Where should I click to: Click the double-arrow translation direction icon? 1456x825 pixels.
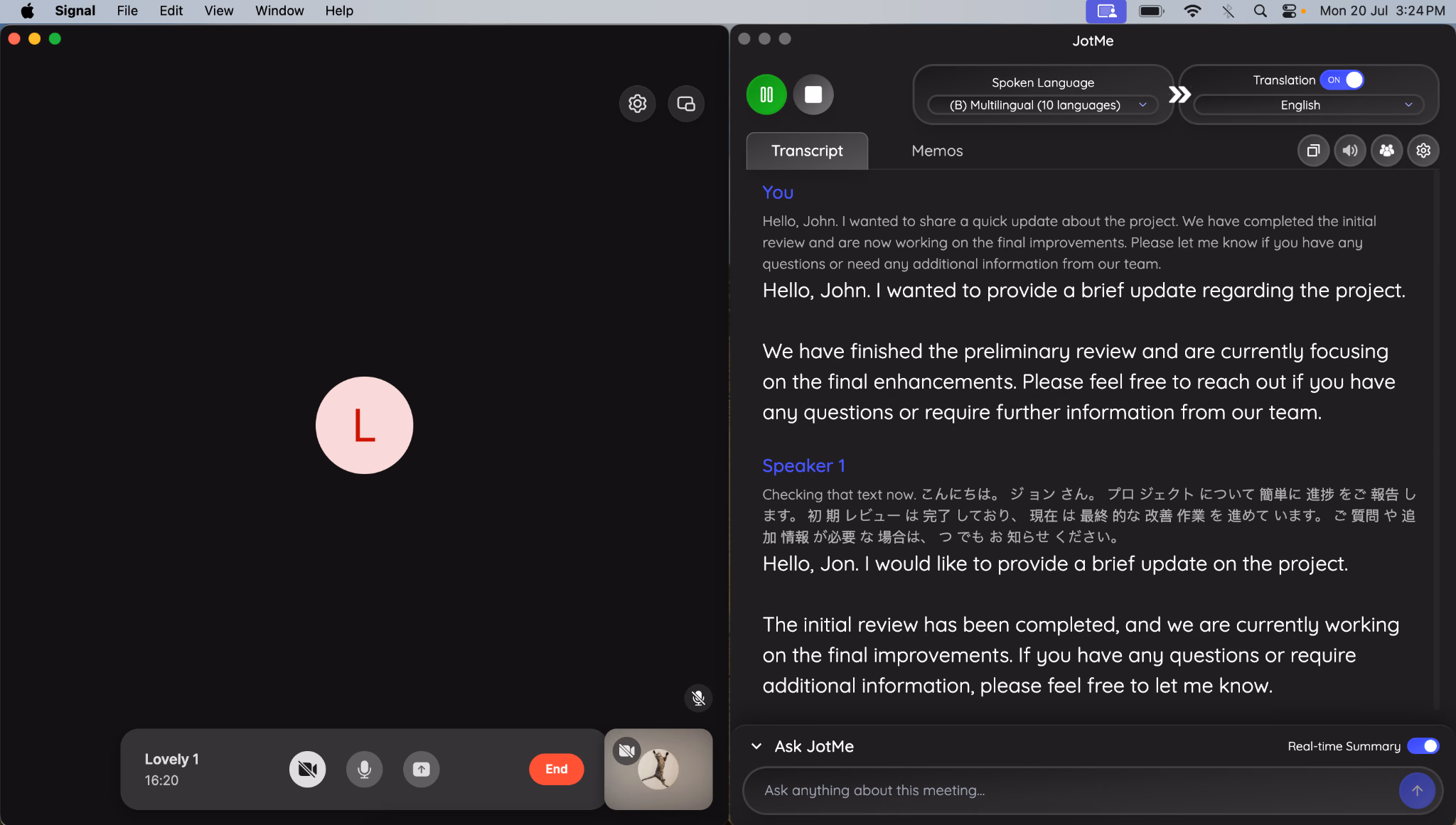1179,95
